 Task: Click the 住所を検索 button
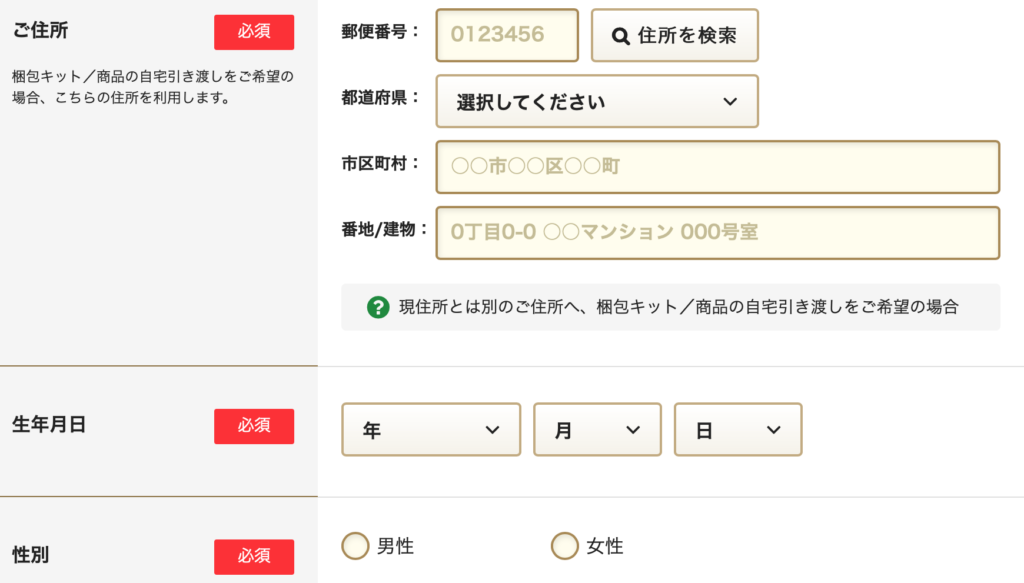pos(675,35)
